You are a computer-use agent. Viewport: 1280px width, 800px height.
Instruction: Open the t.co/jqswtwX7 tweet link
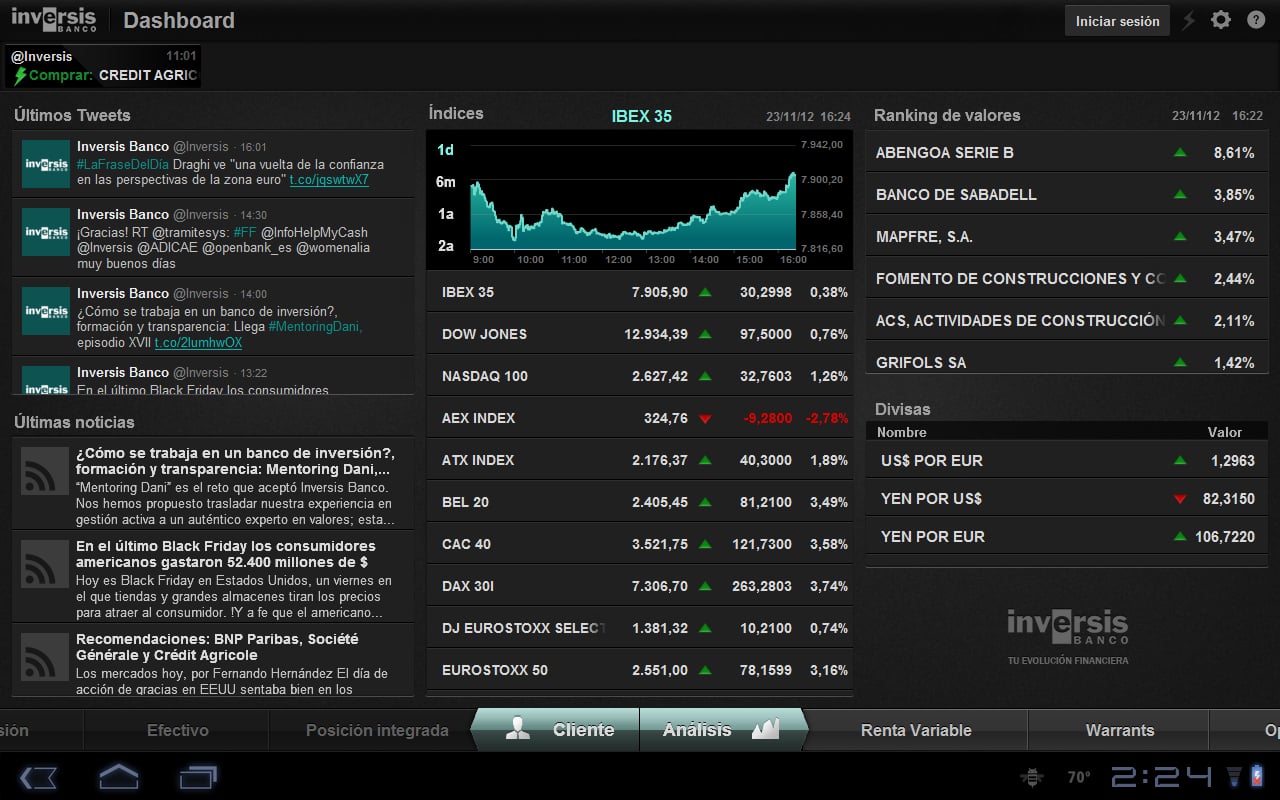[x=329, y=180]
